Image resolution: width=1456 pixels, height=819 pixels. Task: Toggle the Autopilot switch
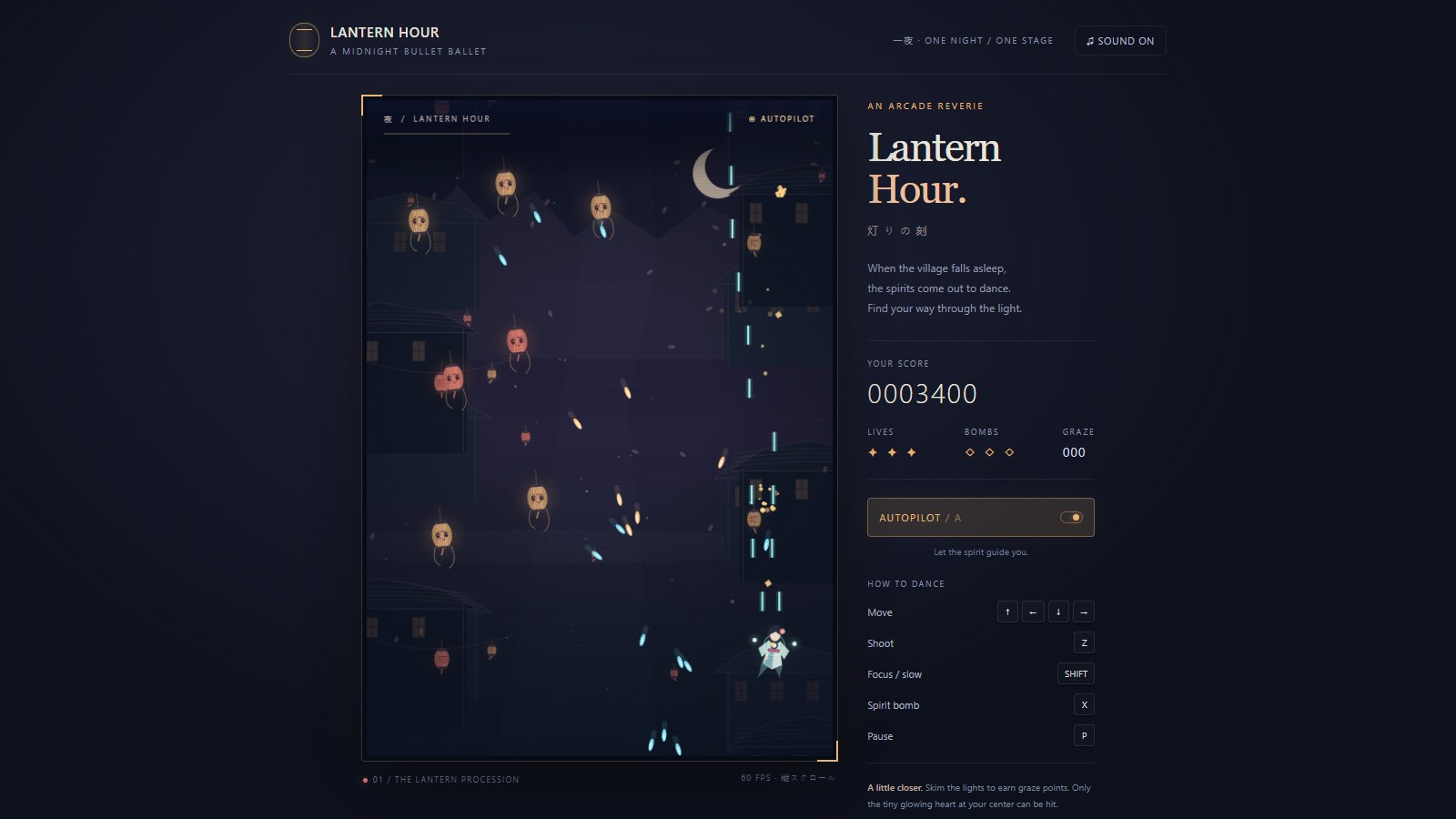point(1071,518)
